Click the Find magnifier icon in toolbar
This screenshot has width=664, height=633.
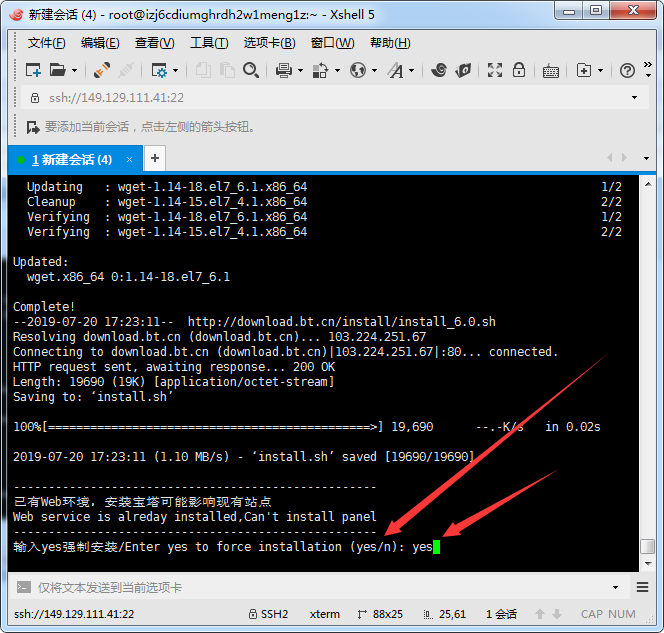click(251, 70)
